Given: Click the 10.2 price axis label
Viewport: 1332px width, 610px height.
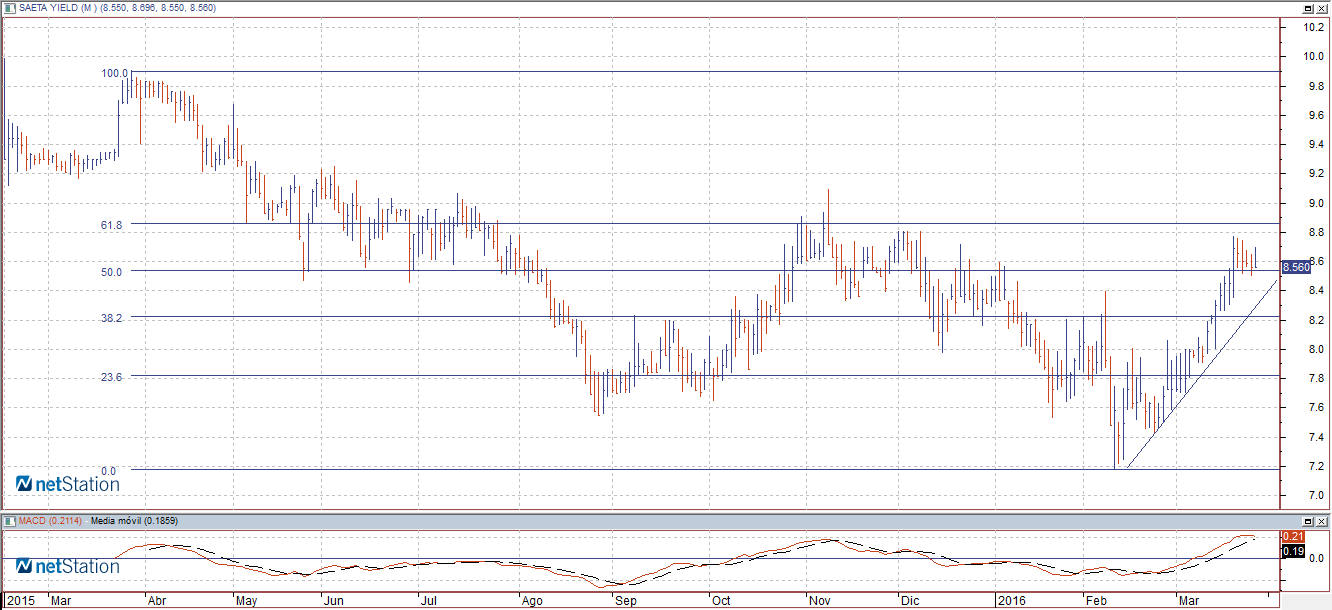Looking at the screenshot, I should coord(1314,27).
